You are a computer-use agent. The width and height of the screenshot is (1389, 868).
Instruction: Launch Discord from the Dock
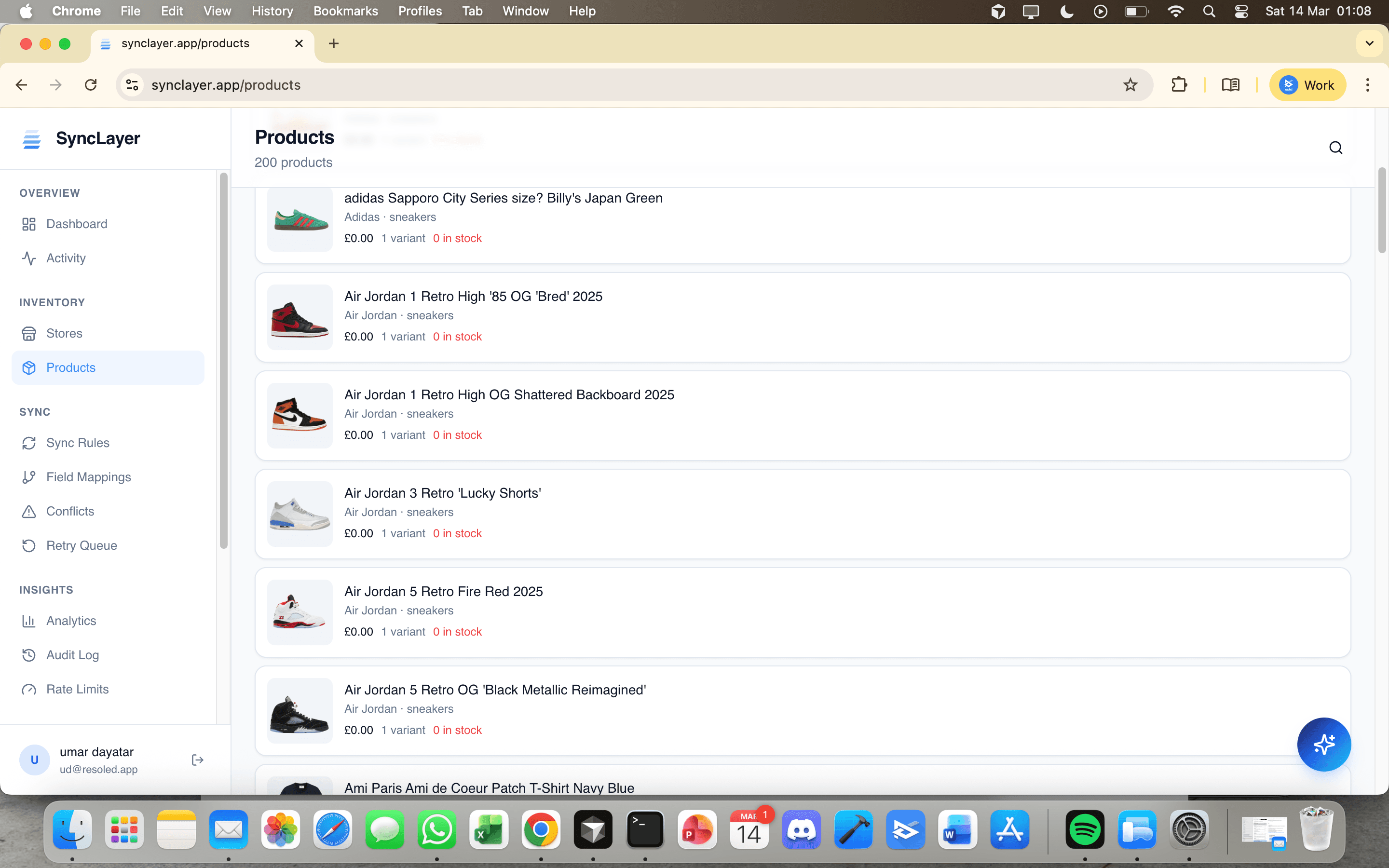pos(801,829)
